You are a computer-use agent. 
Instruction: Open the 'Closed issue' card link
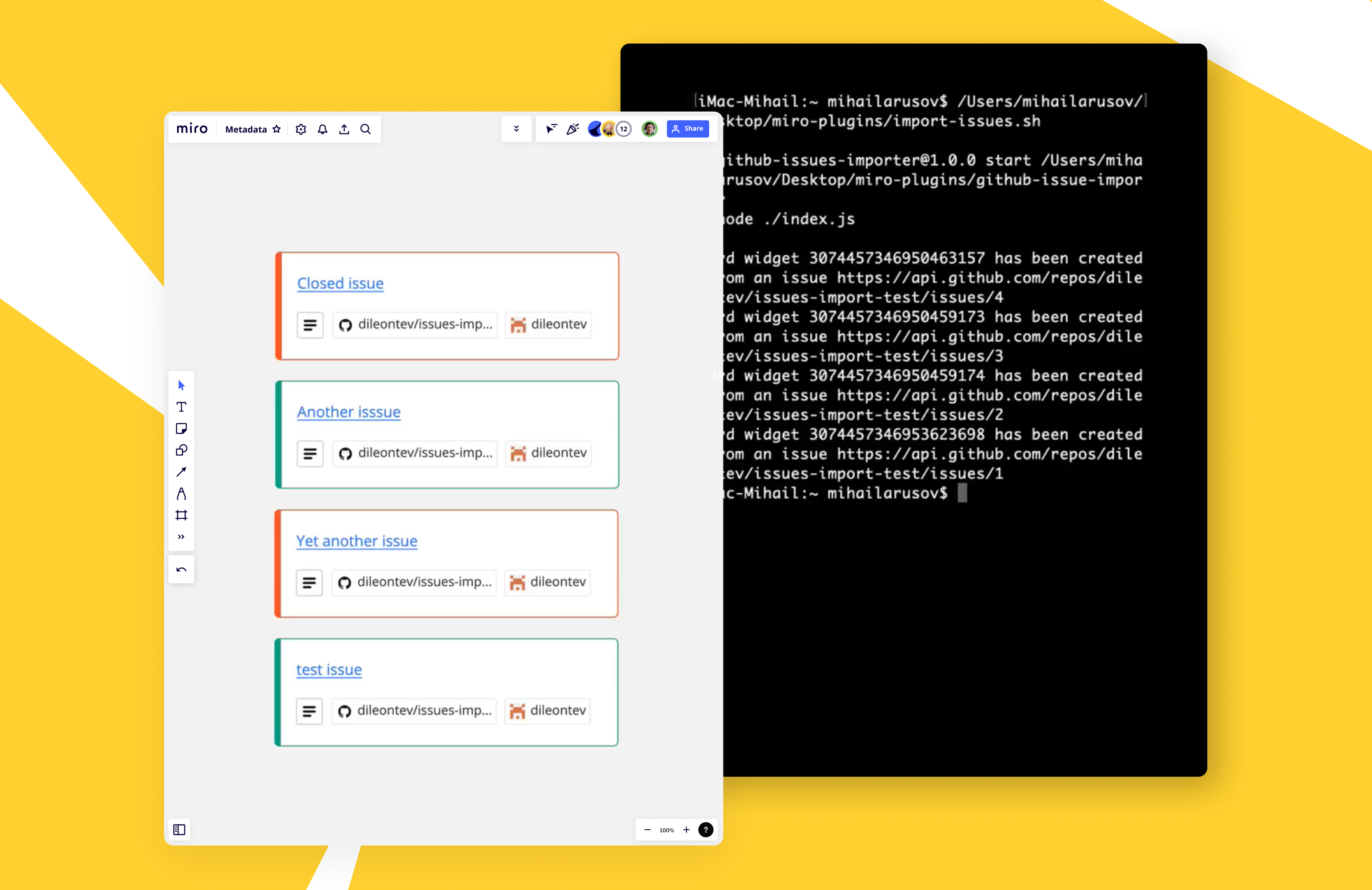tap(340, 283)
